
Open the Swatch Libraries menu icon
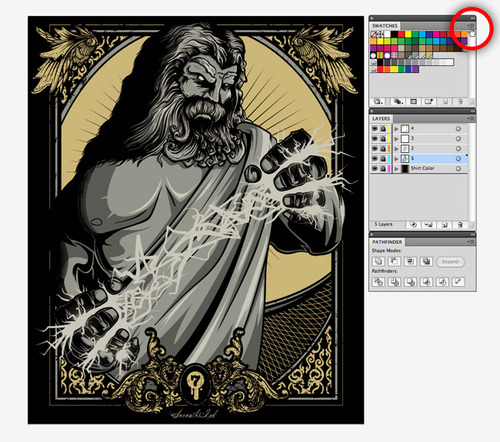tap(378, 101)
